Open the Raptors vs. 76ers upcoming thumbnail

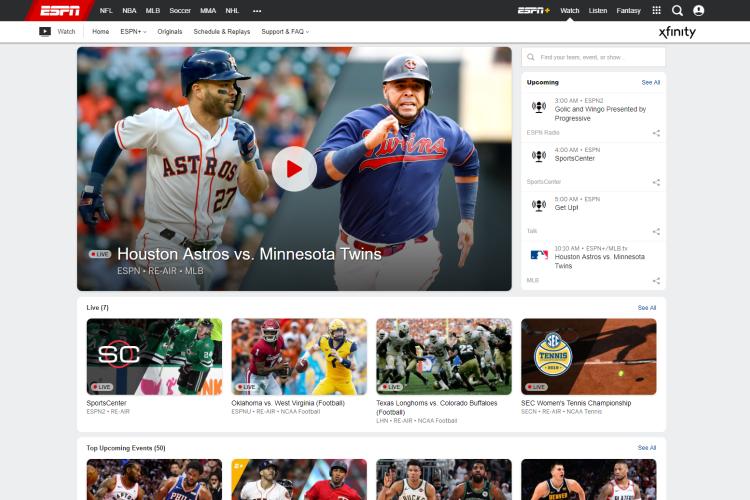pos(154,479)
